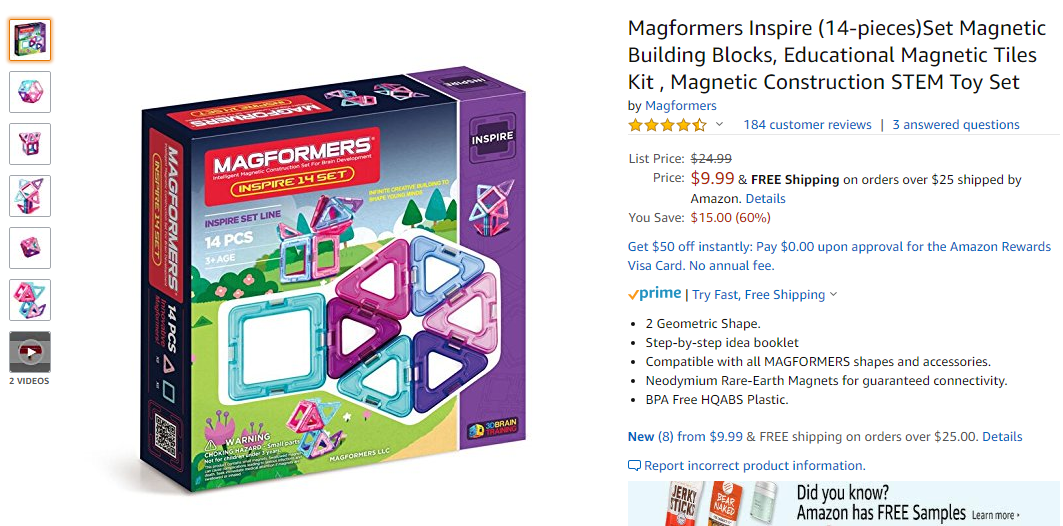Select the fifth thumbnail with pink cube
The height and width of the screenshot is (526, 1063).
pyautogui.click(x=30, y=247)
